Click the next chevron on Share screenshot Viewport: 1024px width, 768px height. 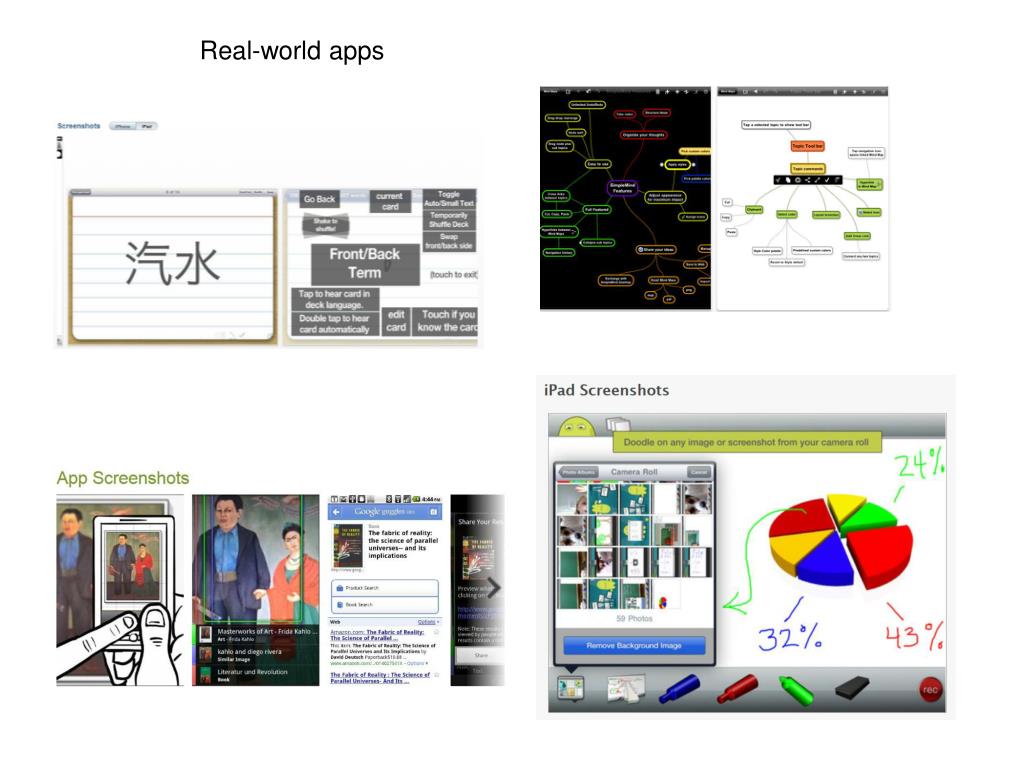(494, 588)
